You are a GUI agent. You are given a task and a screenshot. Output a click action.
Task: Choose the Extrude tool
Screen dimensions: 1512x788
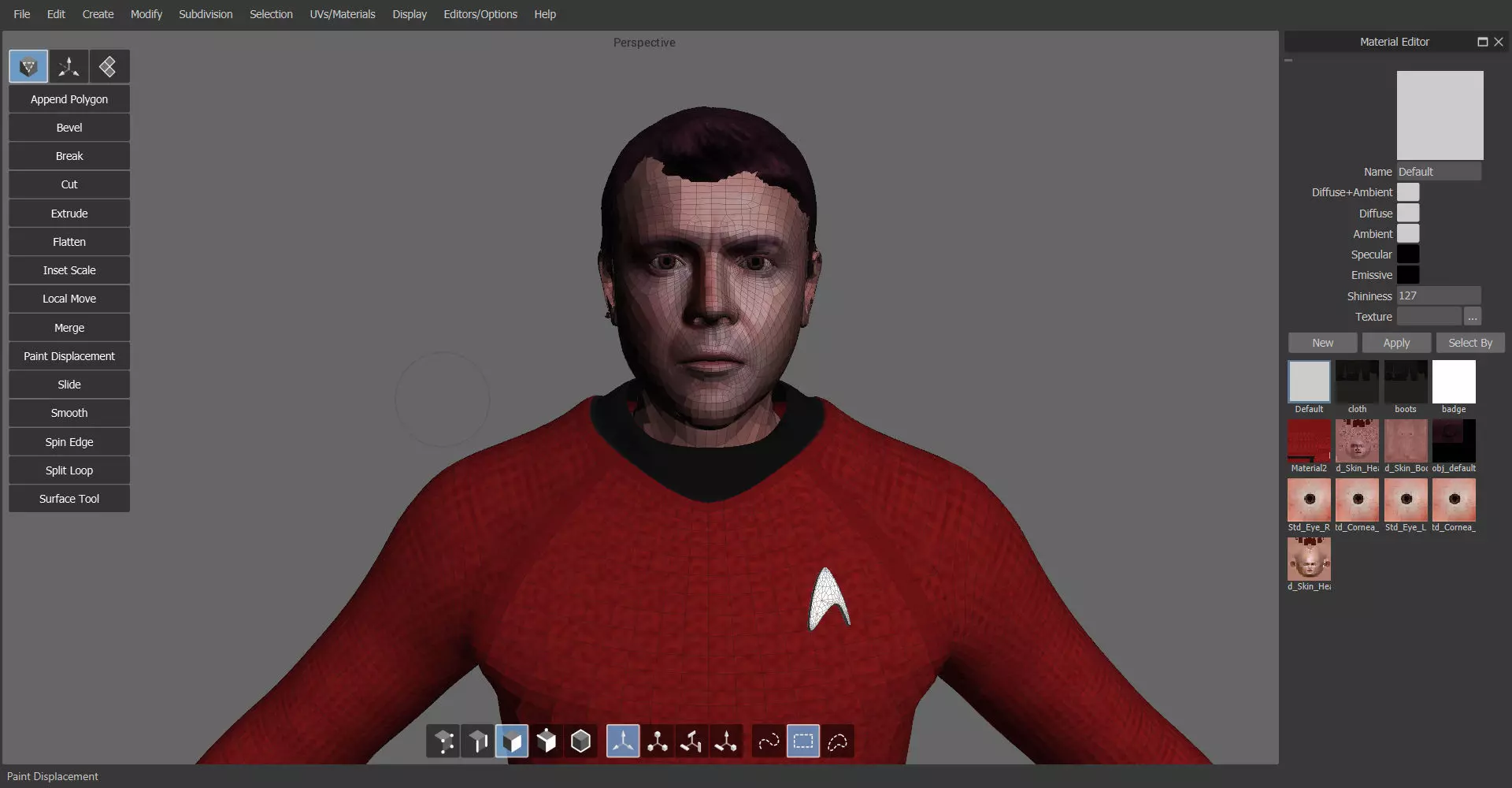click(x=69, y=214)
